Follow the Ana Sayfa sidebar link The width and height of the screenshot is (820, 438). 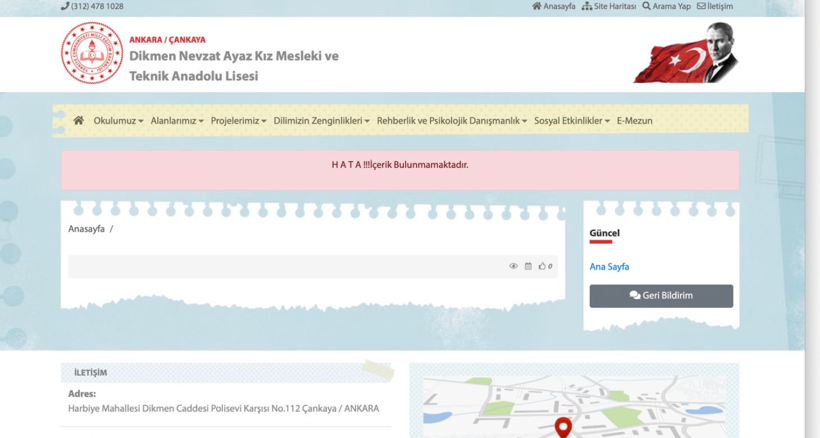click(609, 267)
